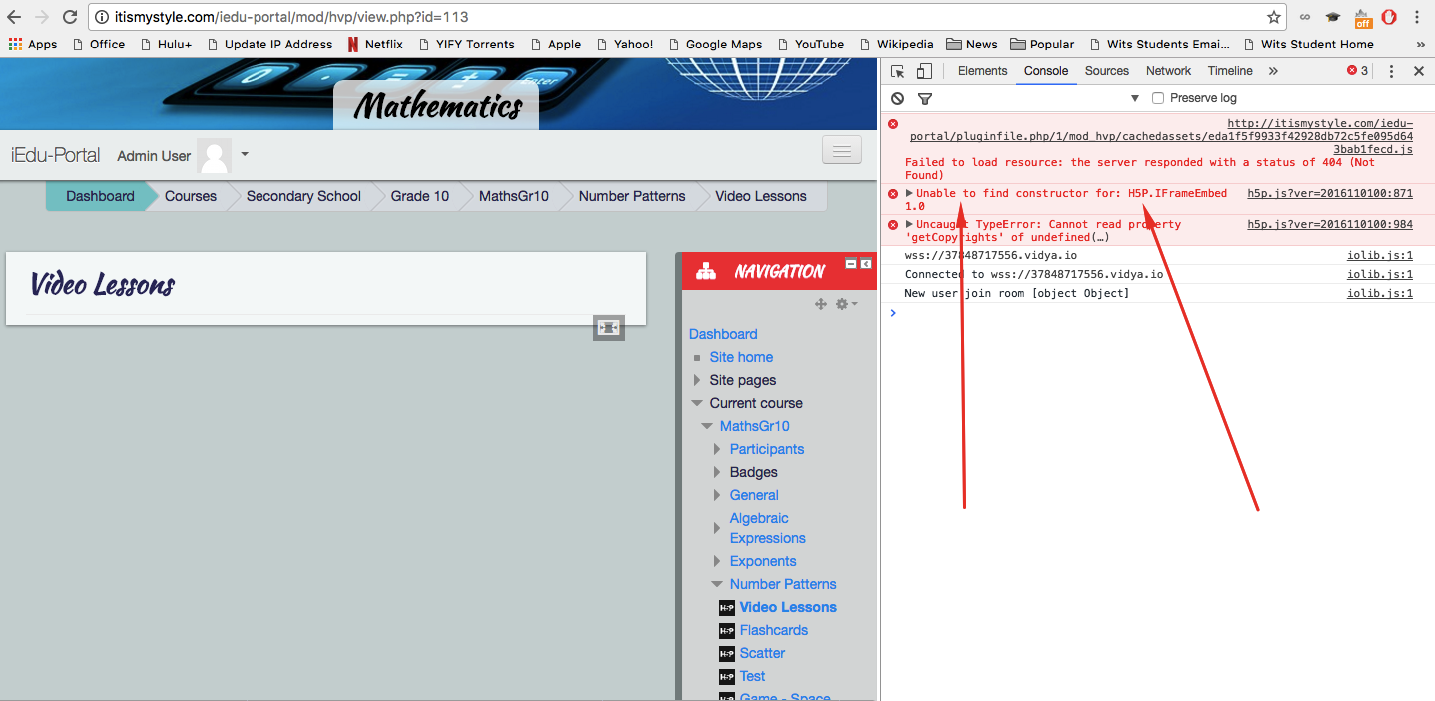Click the browser forward arrow
Image resolution: width=1435 pixels, height=701 pixels.
pos(42,17)
